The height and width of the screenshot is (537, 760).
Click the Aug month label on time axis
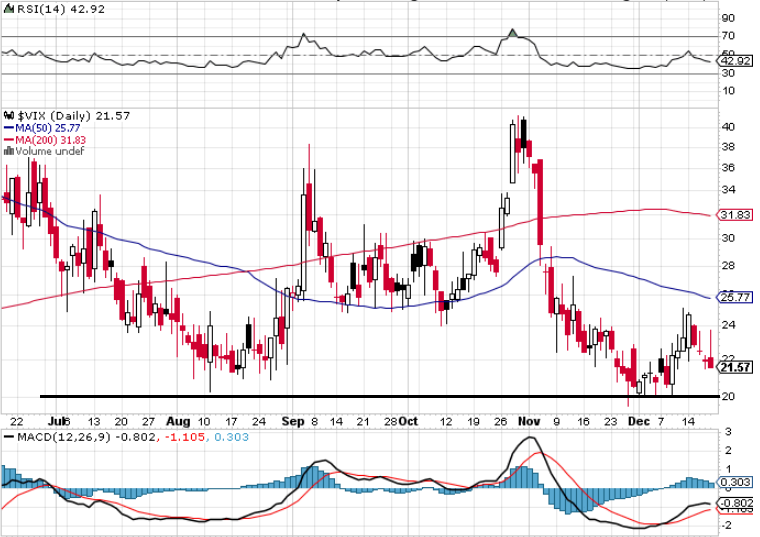click(x=178, y=421)
